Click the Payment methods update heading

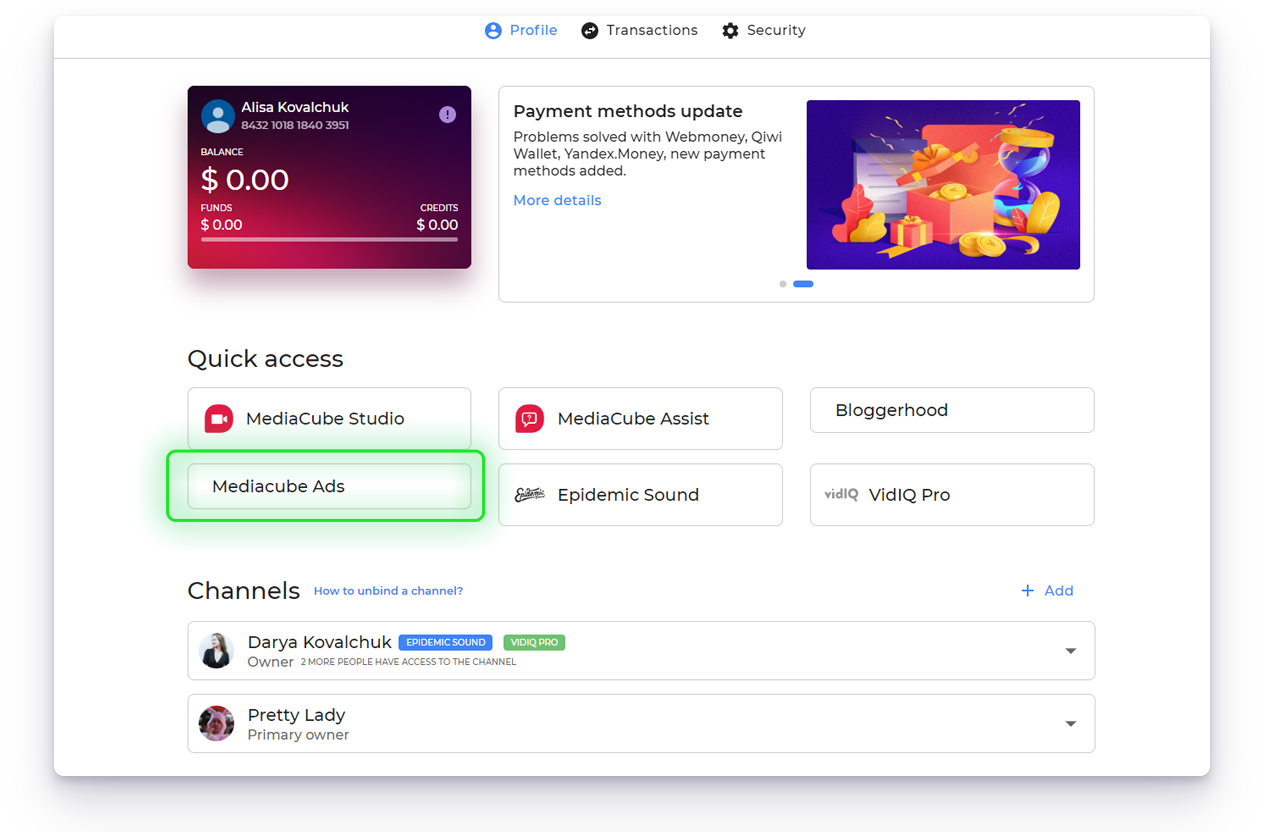click(628, 111)
